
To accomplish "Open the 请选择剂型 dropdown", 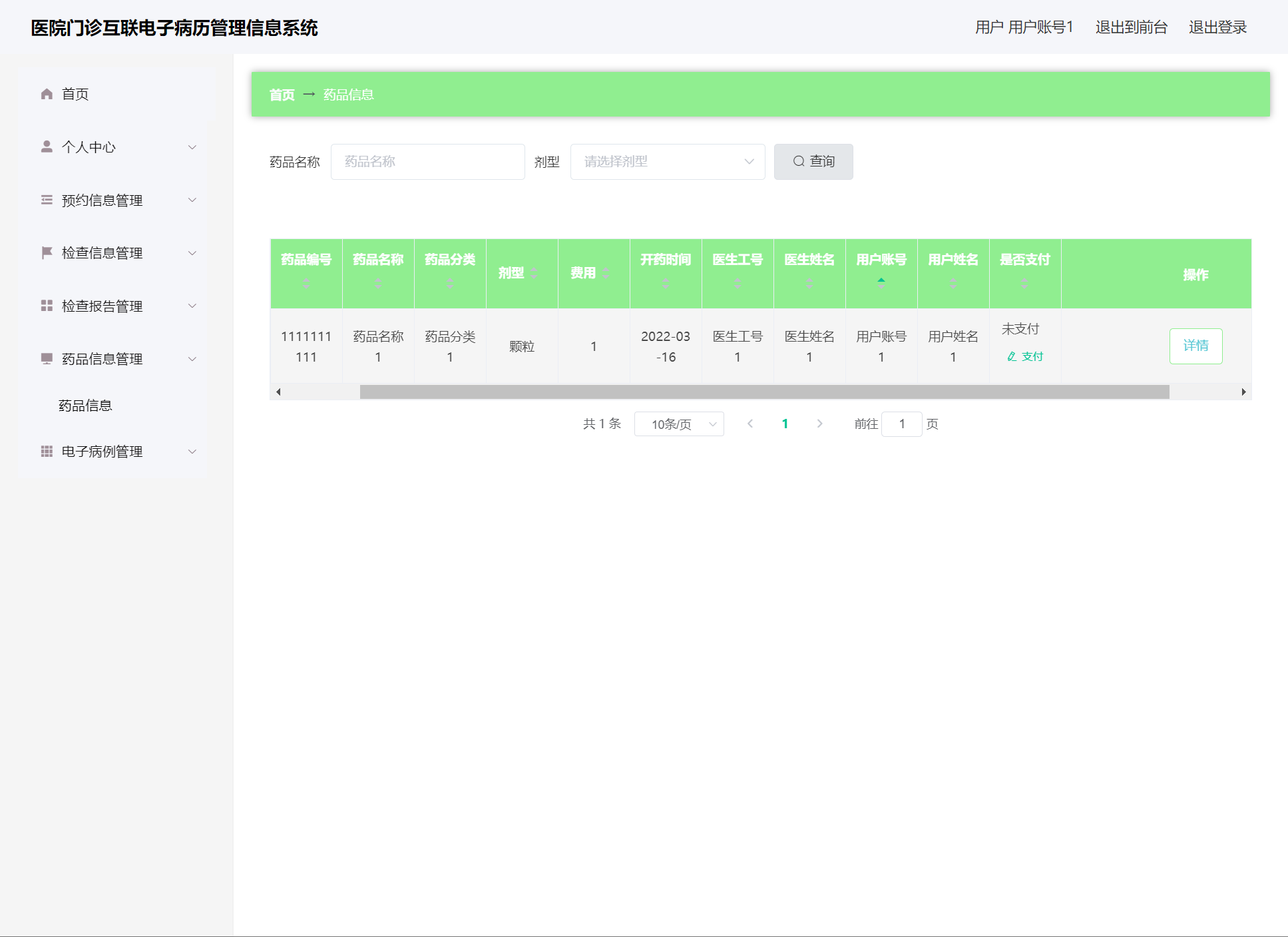I will tap(667, 162).
